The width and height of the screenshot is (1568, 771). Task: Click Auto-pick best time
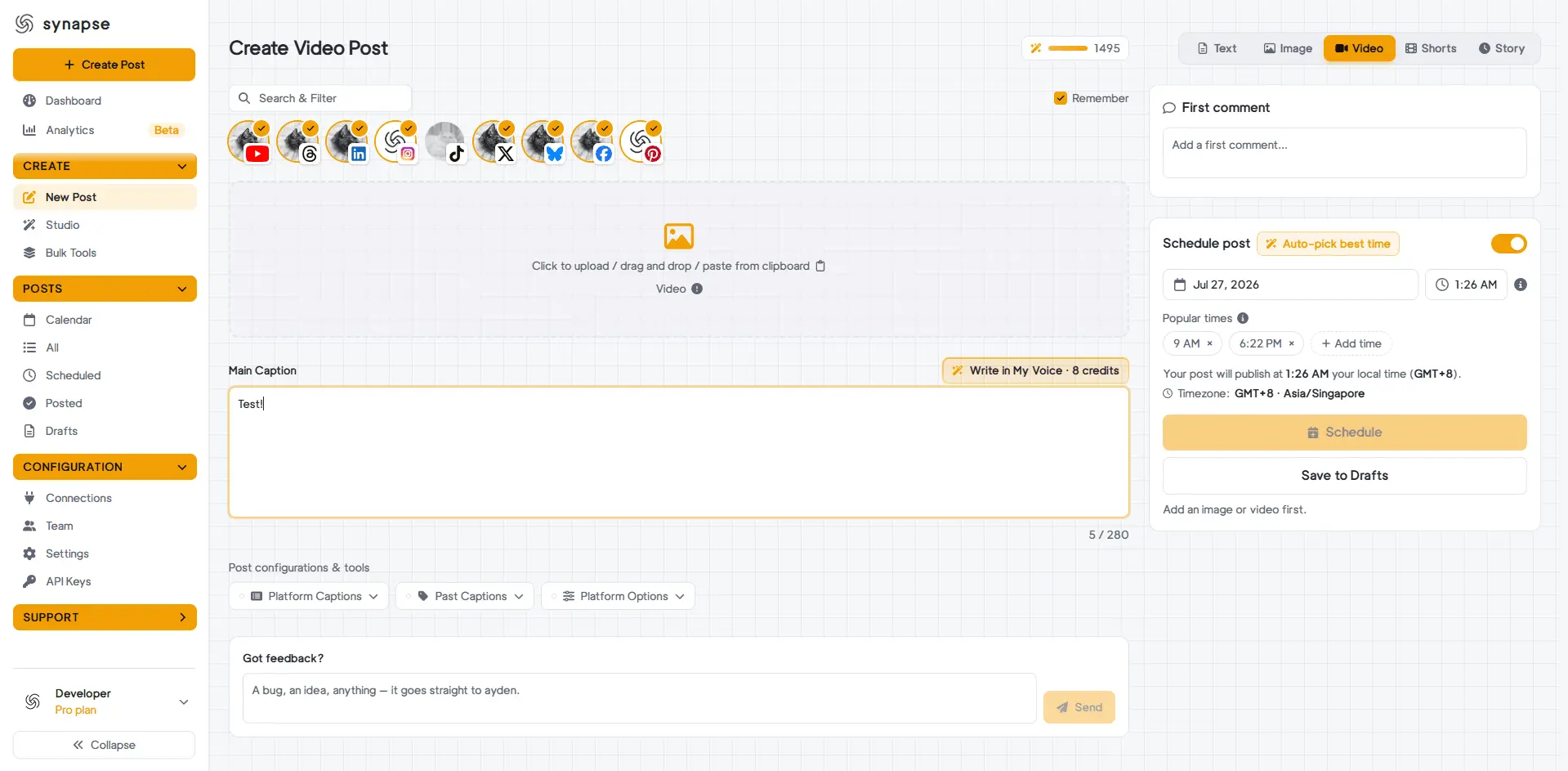pyautogui.click(x=1328, y=244)
